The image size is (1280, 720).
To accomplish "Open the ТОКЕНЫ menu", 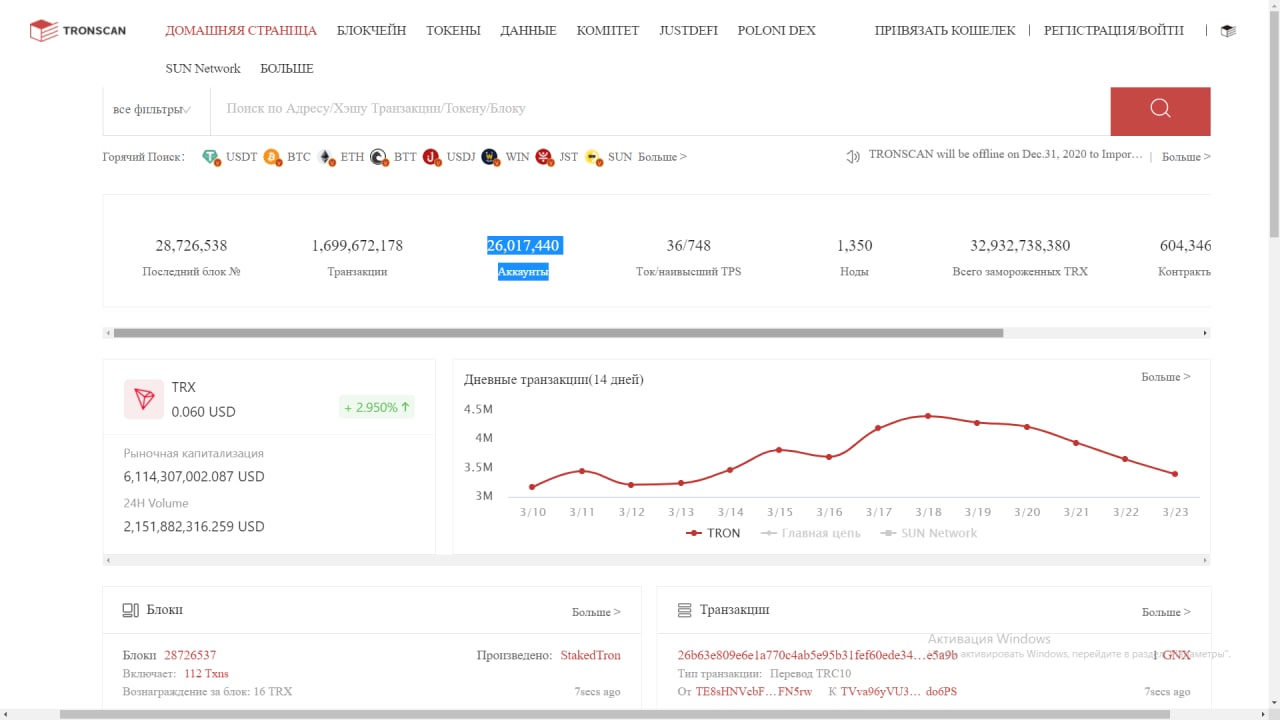I will pos(453,31).
